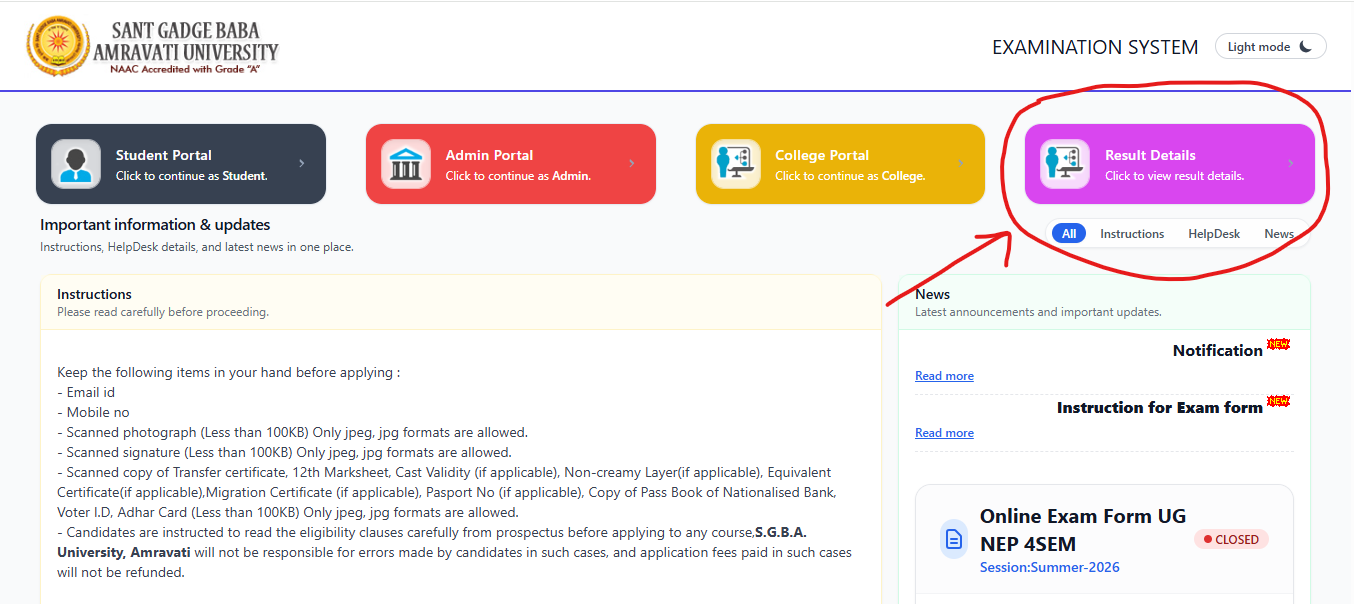Click the document icon beside Online Exam Form
1354x604 pixels.
click(x=955, y=540)
